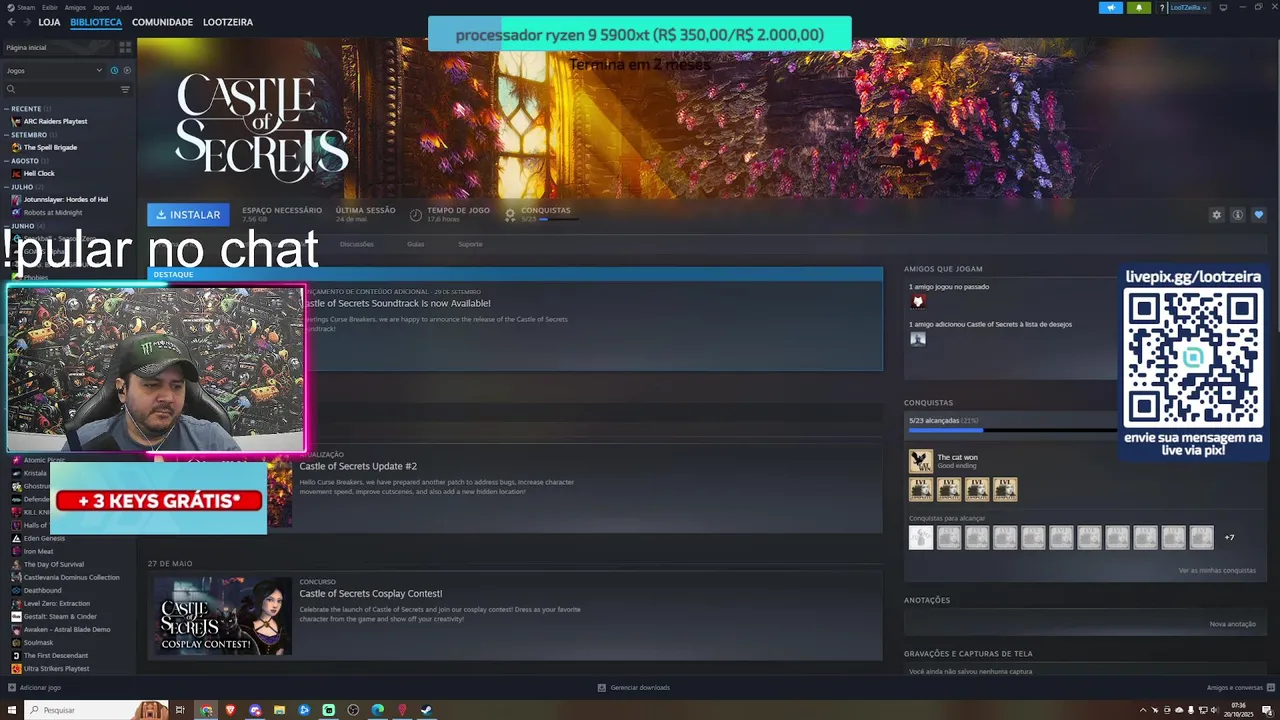Click the library search field

(60, 89)
